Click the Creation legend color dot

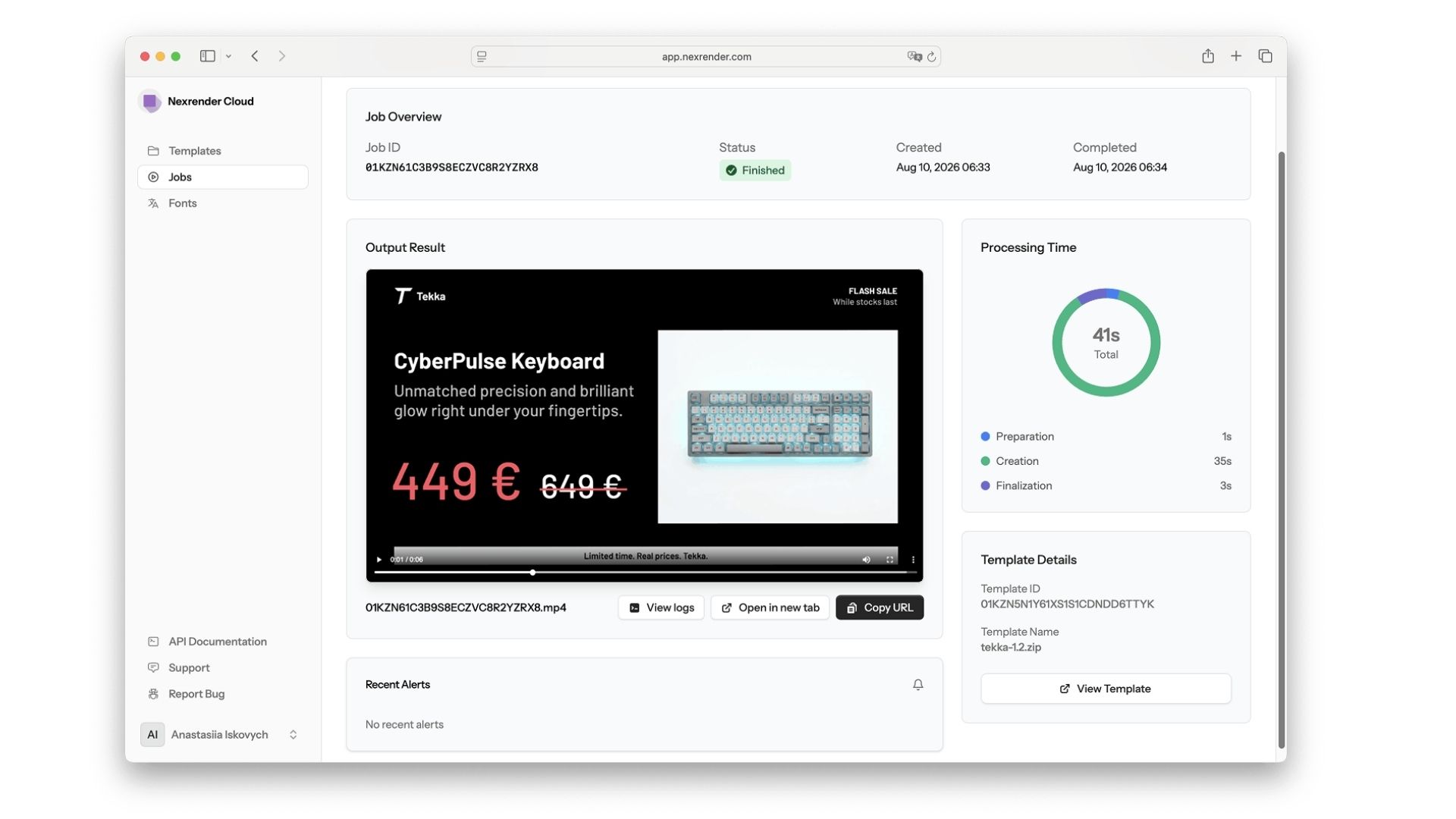pyautogui.click(x=985, y=461)
